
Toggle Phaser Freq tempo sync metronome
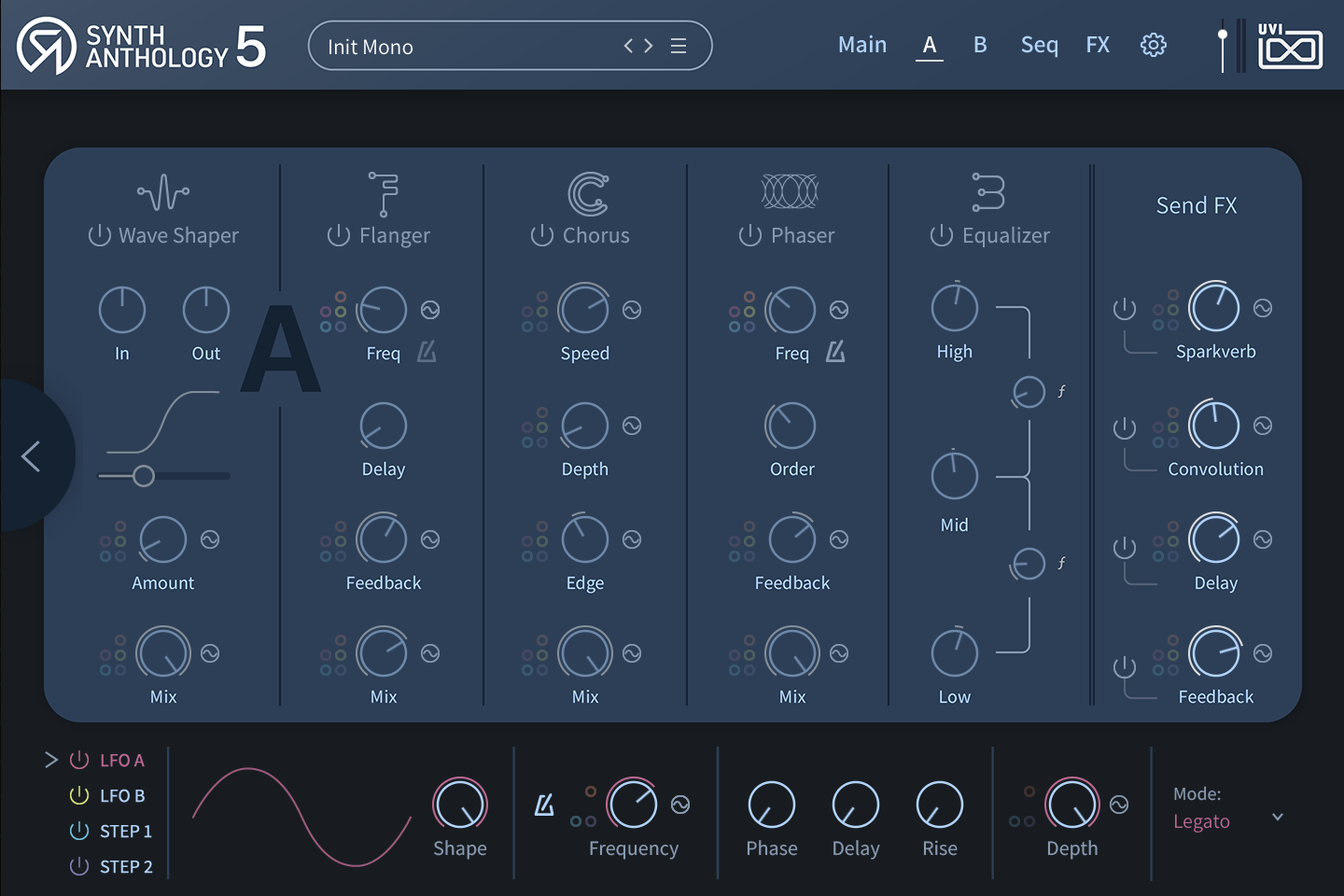click(x=835, y=352)
